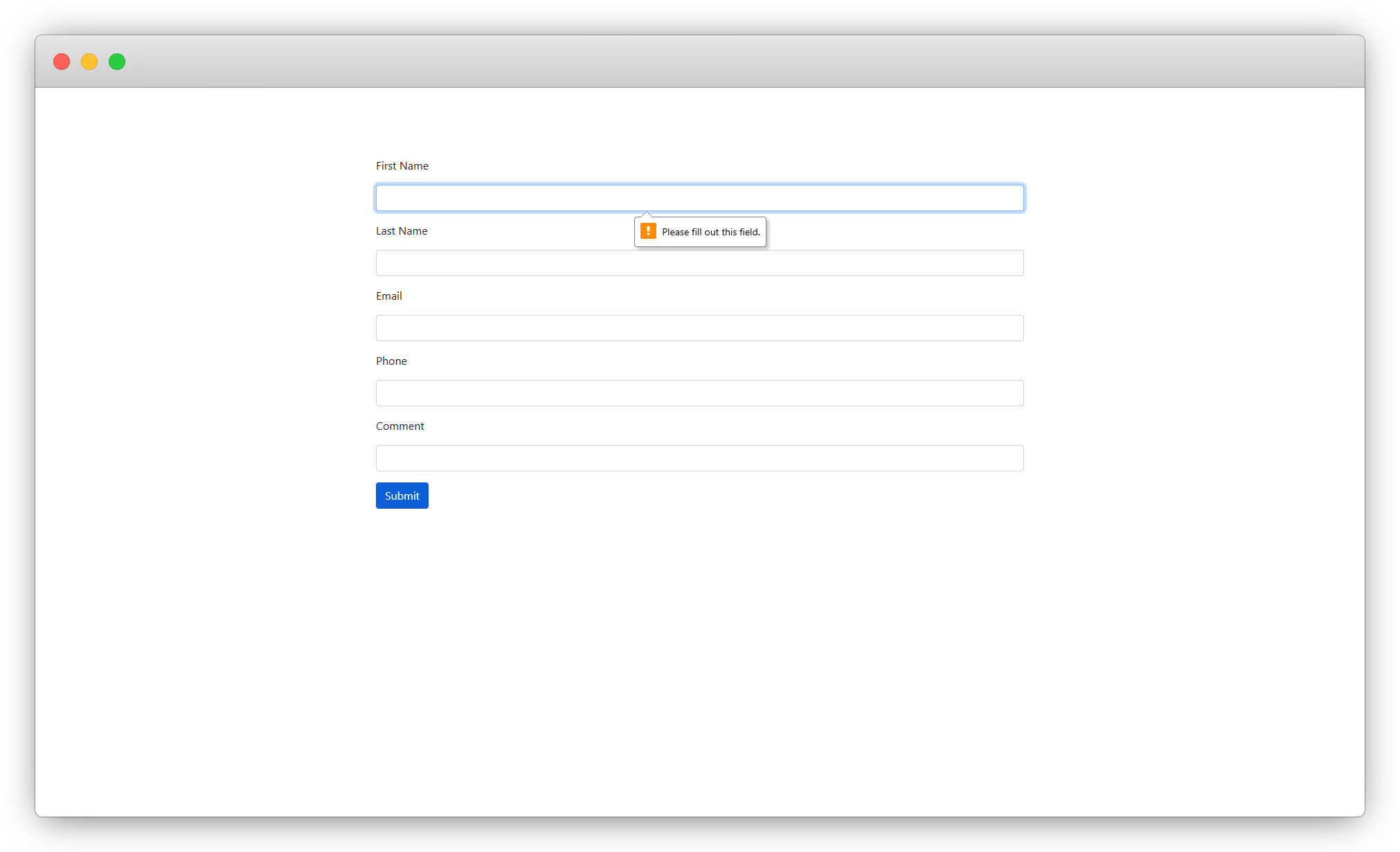Screen dimensions: 1400x852
Task: Click the "Phone" label text
Action: tap(391, 361)
